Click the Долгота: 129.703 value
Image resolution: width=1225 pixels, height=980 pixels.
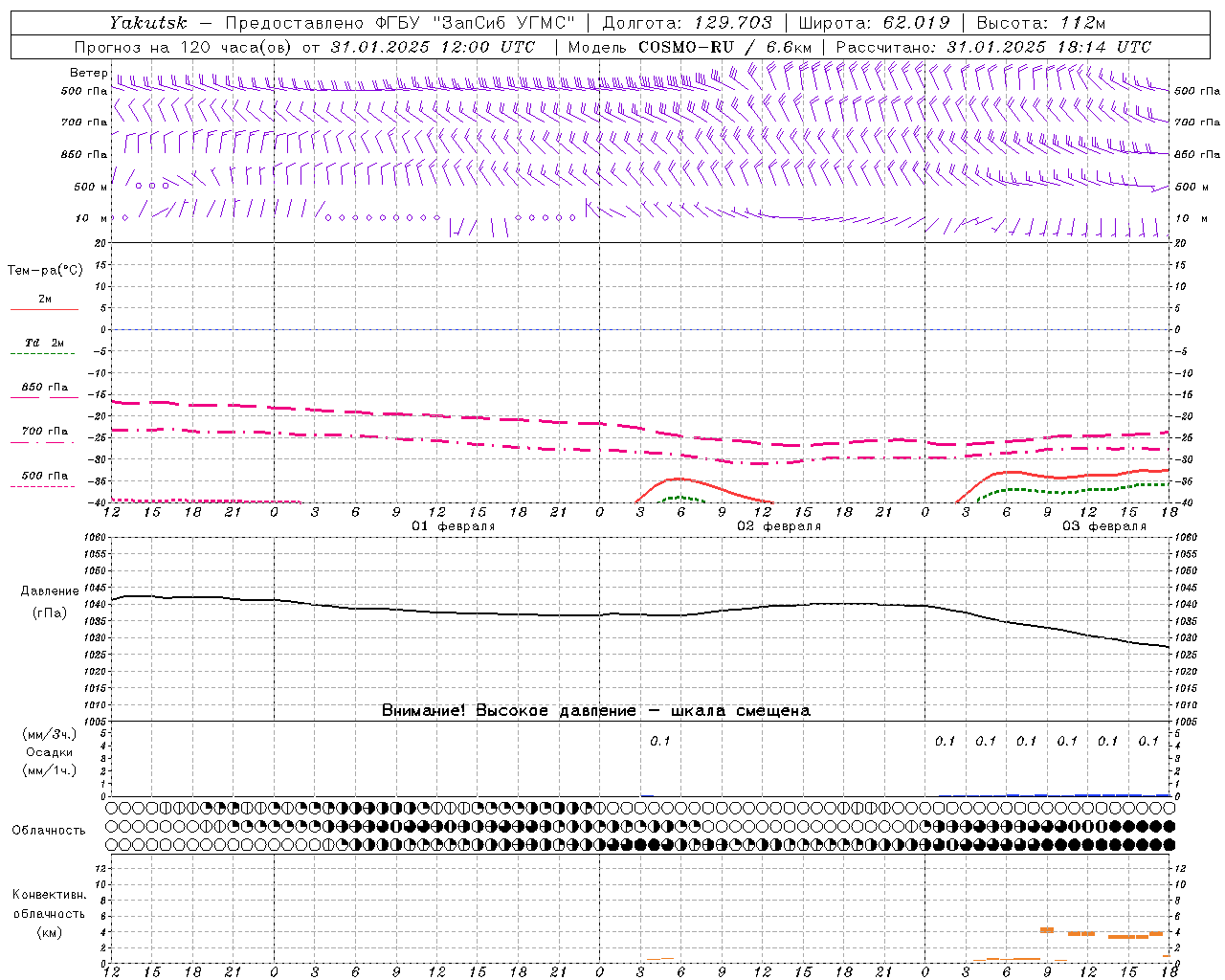(x=688, y=23)
